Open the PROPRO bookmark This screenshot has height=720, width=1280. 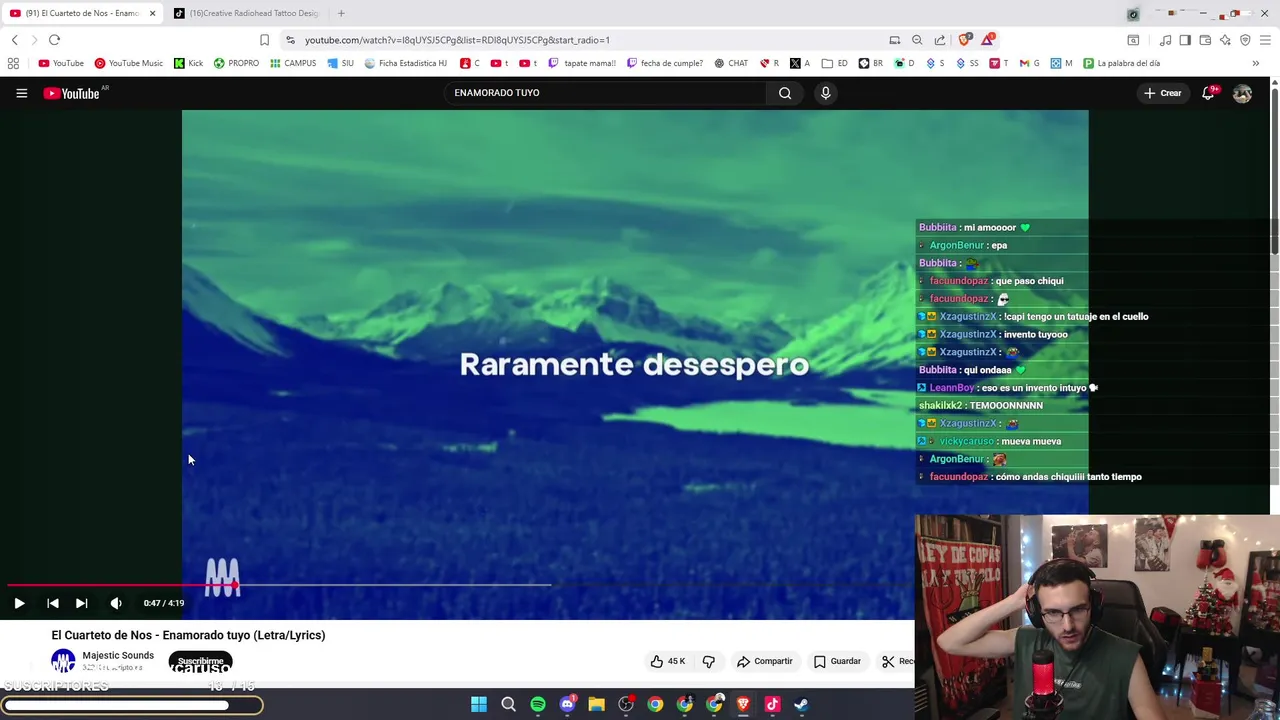[x=236, y=63]
